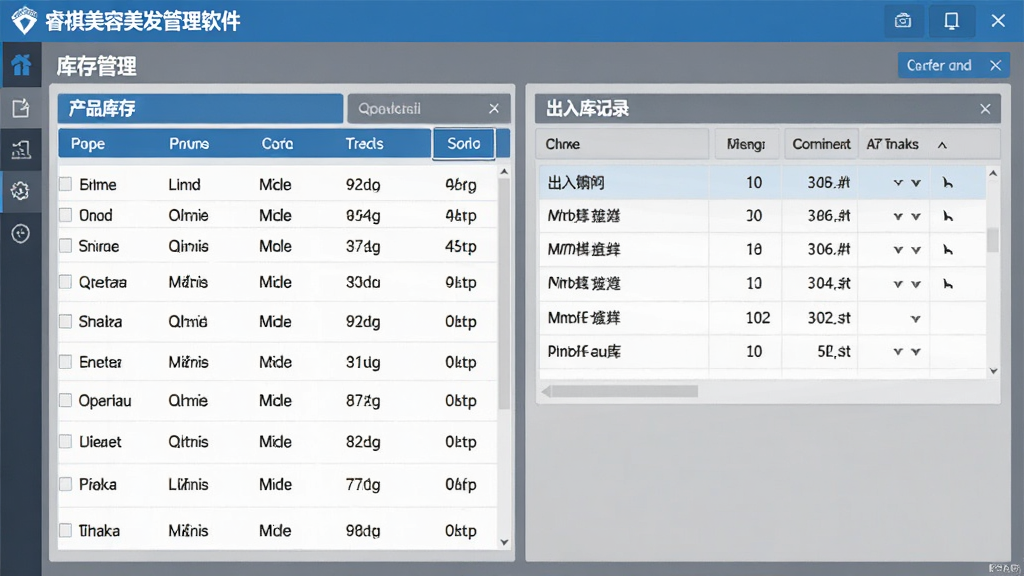The height and width of the screenshot is (576, 1024).
Task: Close the 出入库记录 panel
Action: click(x=985, y=108)
